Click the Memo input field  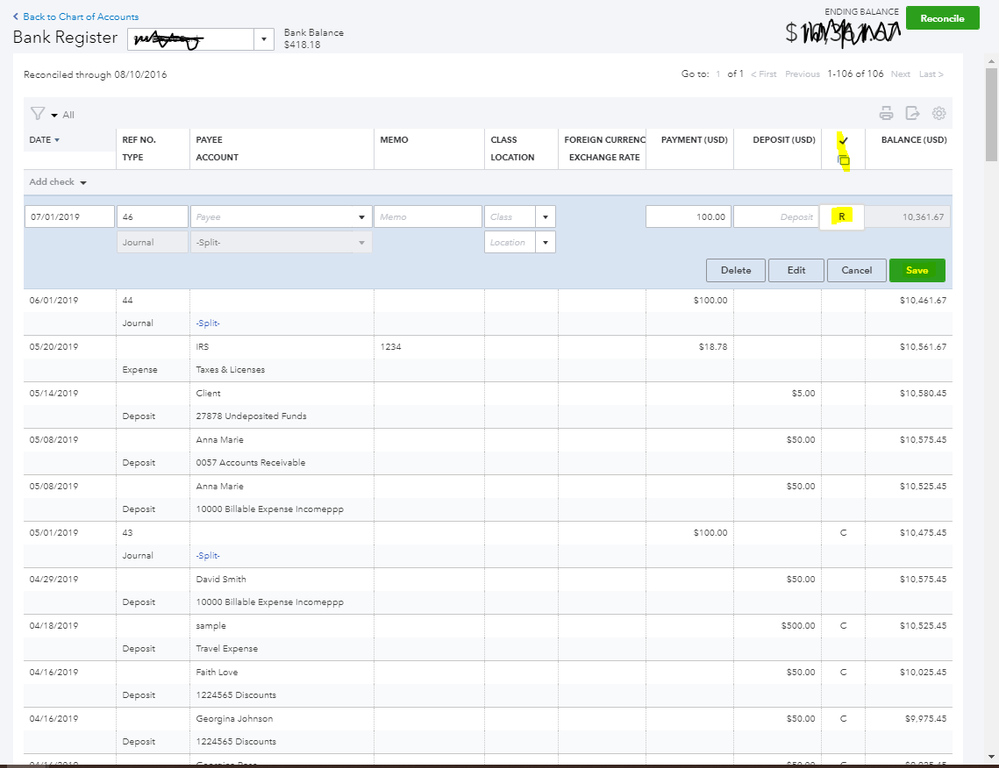pyautogui.click(x=428, y=217)
